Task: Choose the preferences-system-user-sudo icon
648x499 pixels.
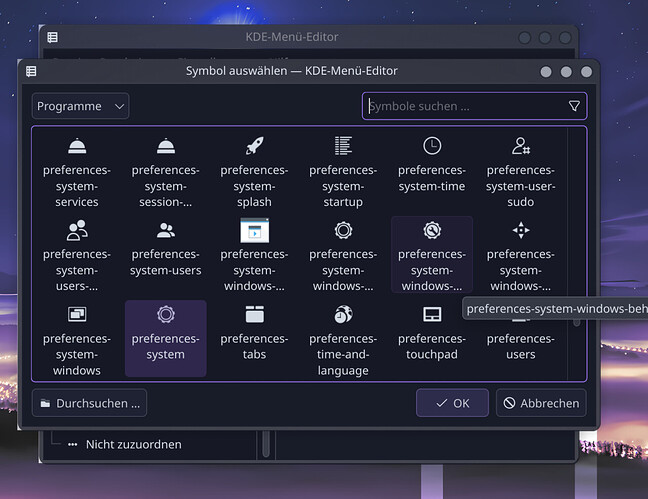Action: (521, 146)
